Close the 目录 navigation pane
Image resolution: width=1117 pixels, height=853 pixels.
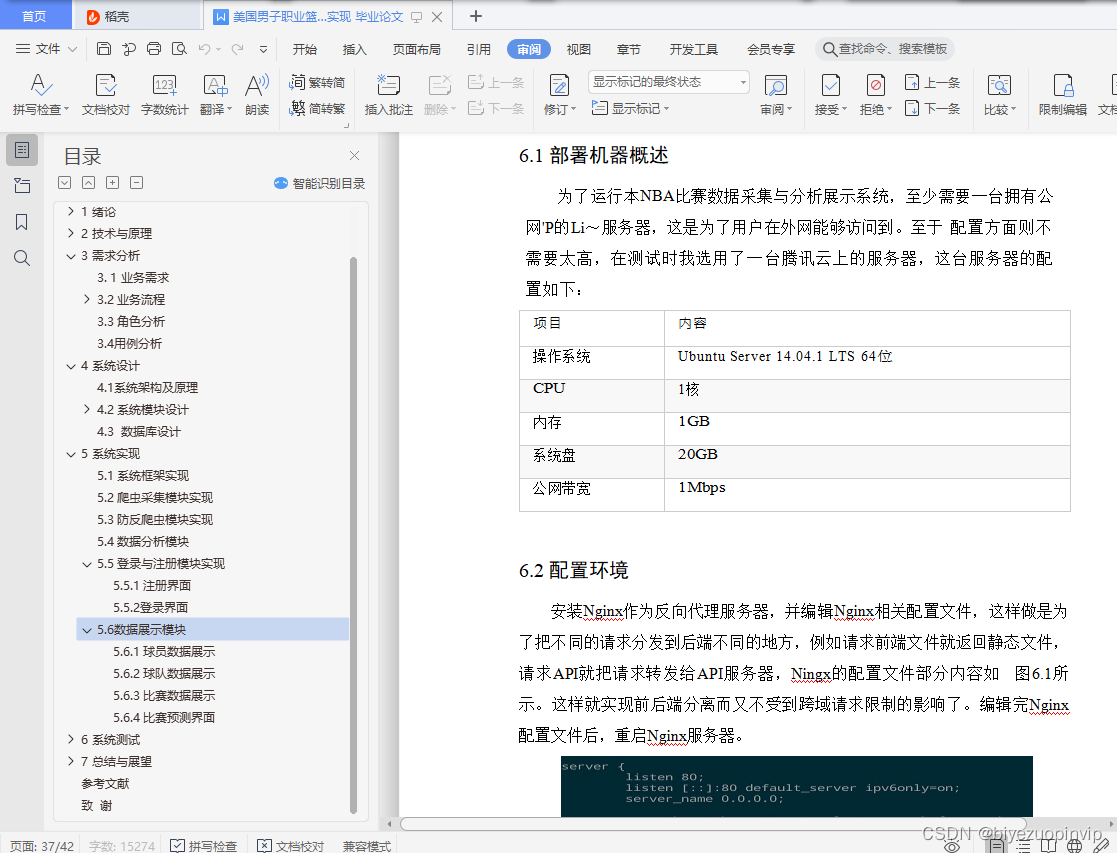coord(354,155)
